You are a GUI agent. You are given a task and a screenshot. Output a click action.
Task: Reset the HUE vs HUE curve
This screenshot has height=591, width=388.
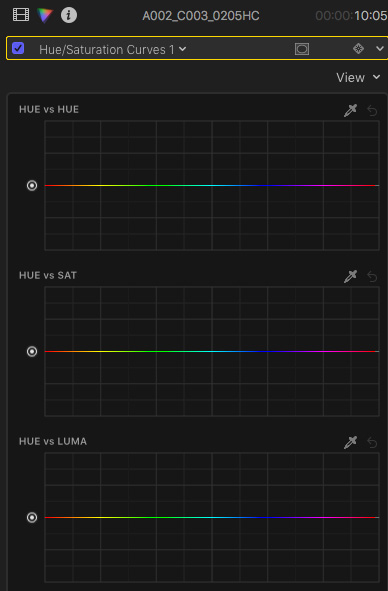coord(372,110)
